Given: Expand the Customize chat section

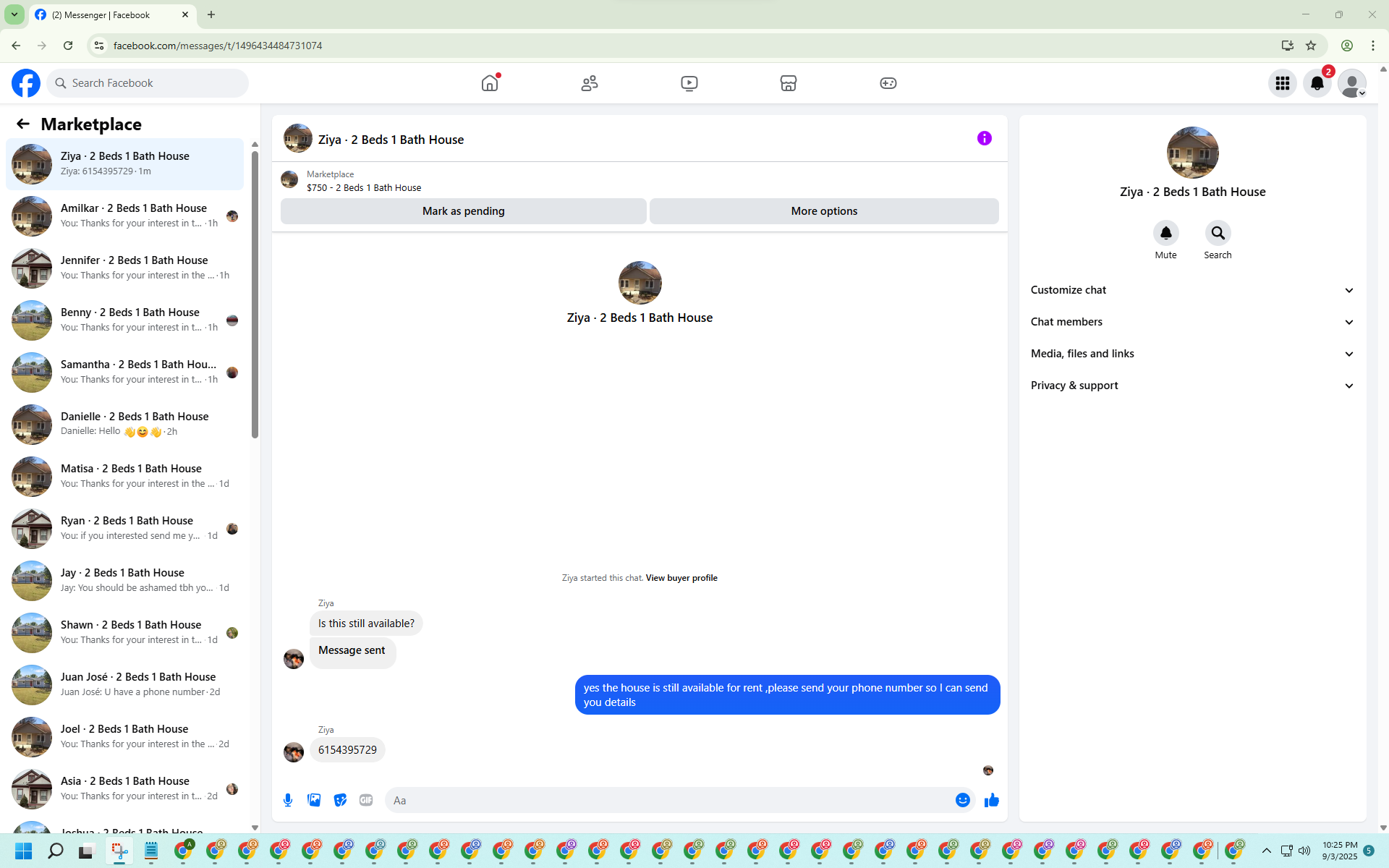Looking at the screenshot, I should (1192, 290).
